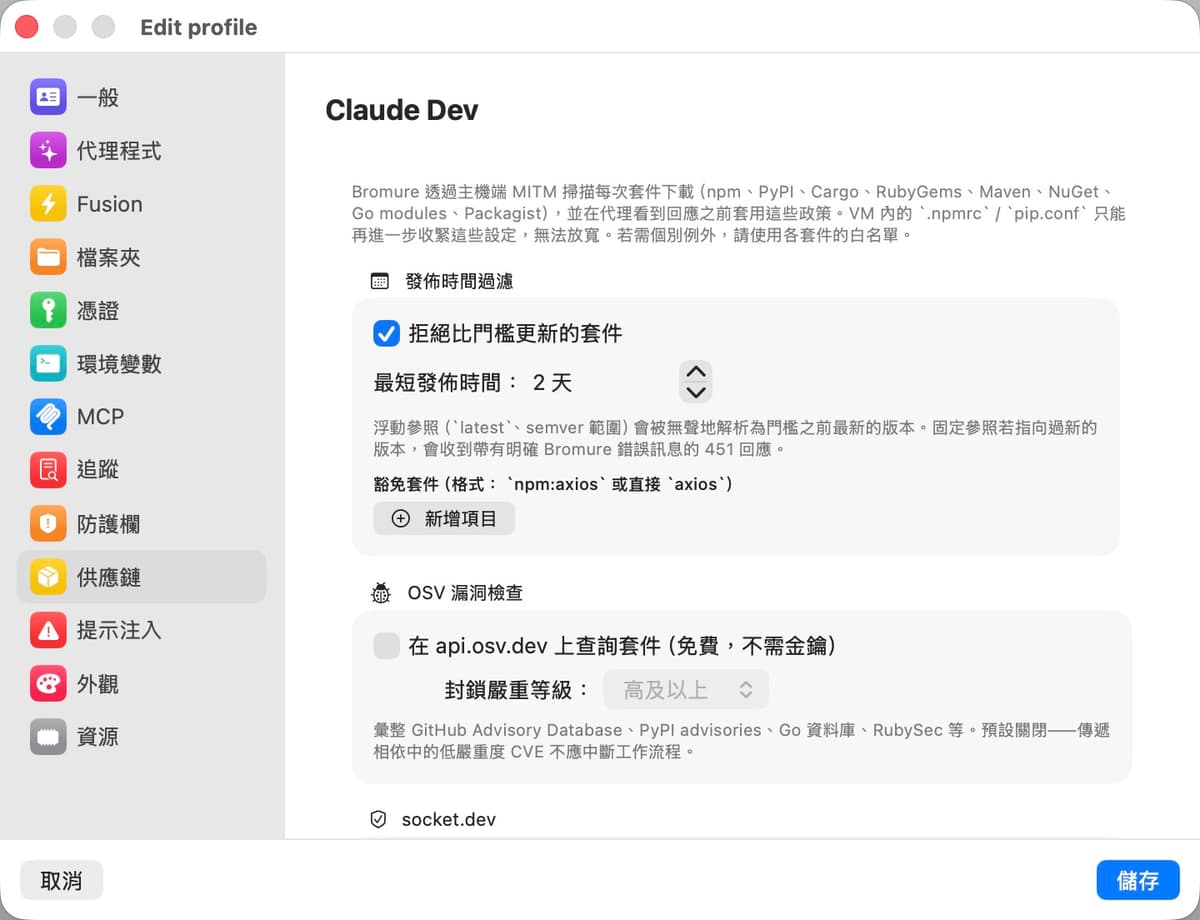The height and width of the screenshot is (920, 1200).
Task: Click the 最短發佈時間 value 2 天
Action: tap(552, 383)
